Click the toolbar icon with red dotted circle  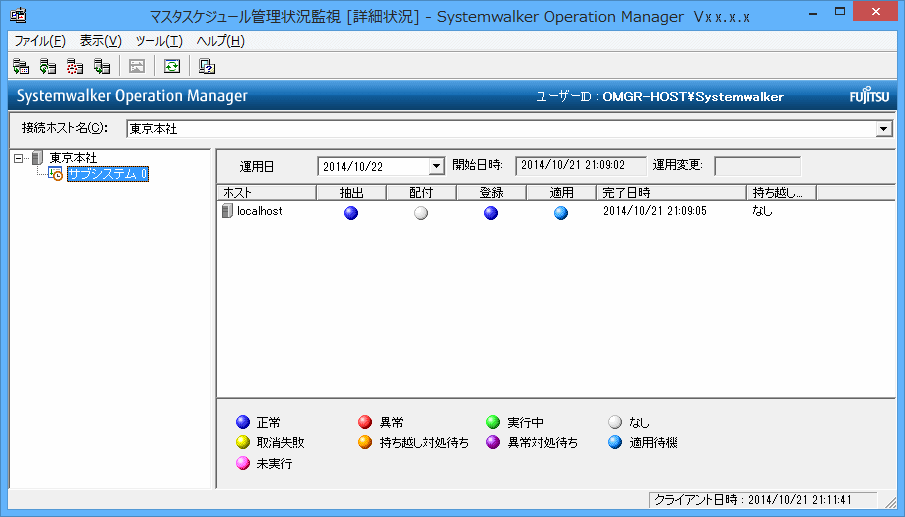pyautogui.click(x=75, y=66)
